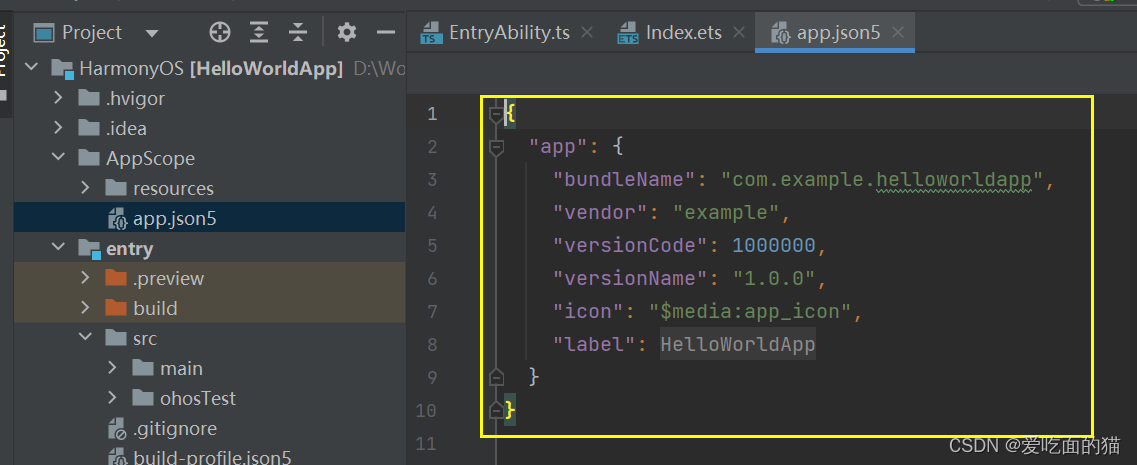Click the "1.0.0" versionName value
The height and width of the screenshot is (465, 1137).
point(774,279)
